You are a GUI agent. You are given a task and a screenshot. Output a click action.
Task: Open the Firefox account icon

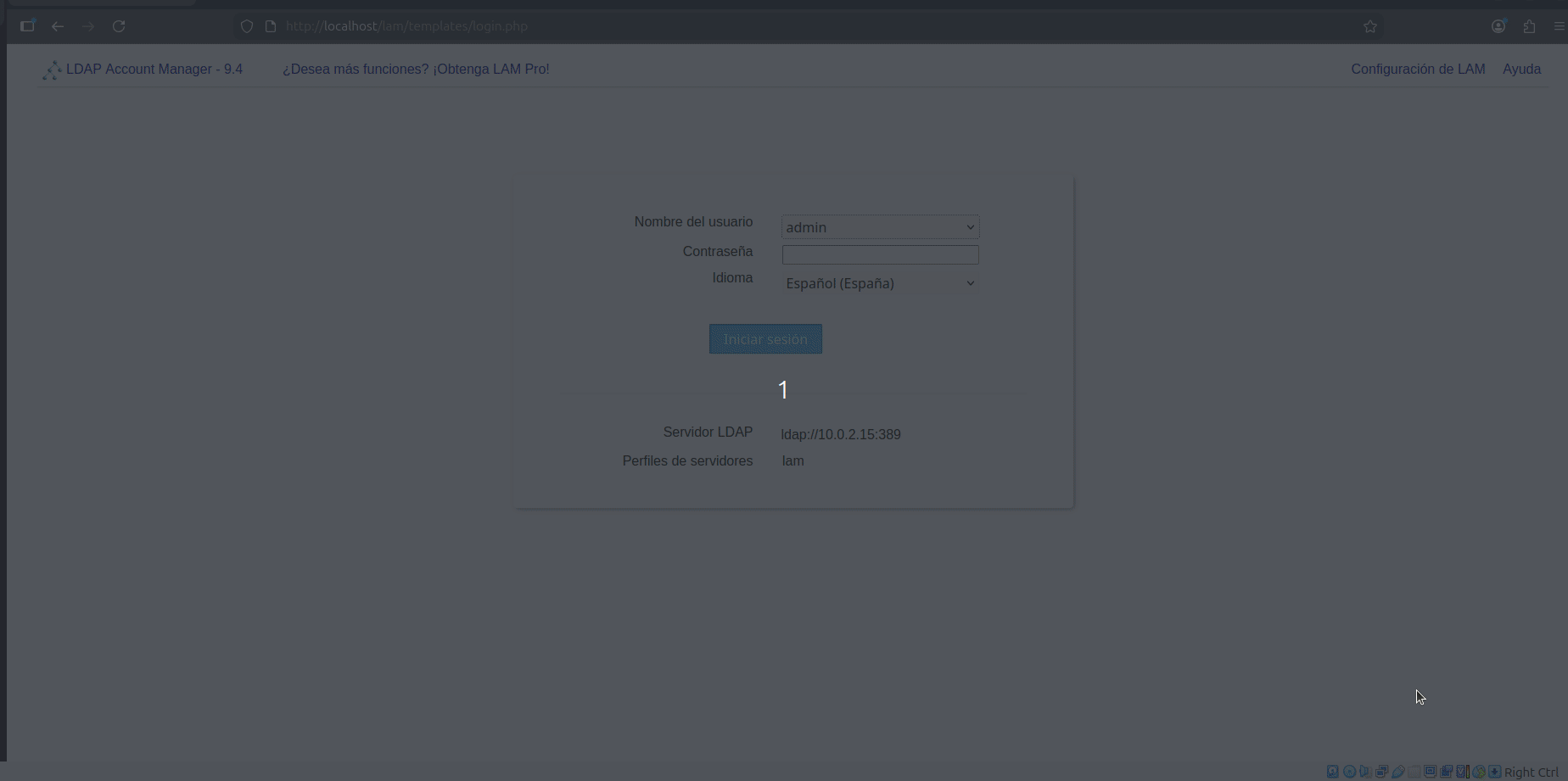pos(1498,26)
